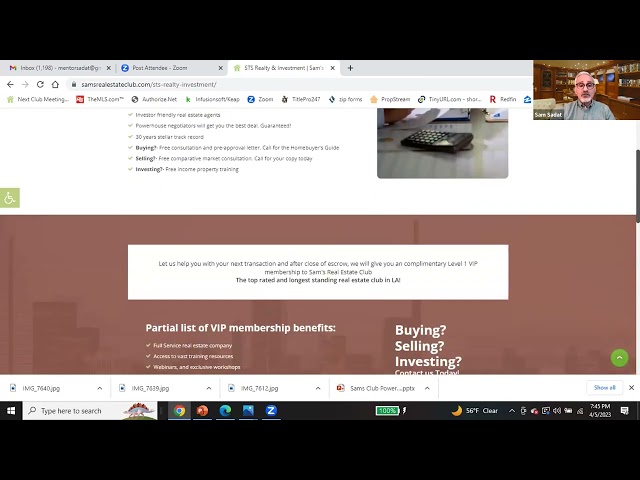This screenshot has height=480, width=640.
Task: Open Authorize.Net bookmark
Action: [x=154, y=99]
